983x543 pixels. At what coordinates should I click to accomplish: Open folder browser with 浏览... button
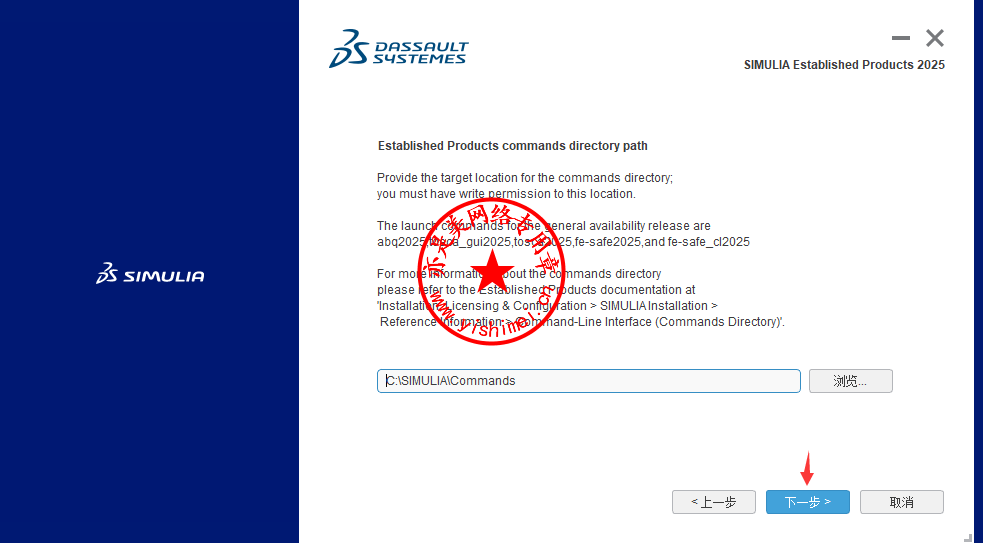point(850,381)
